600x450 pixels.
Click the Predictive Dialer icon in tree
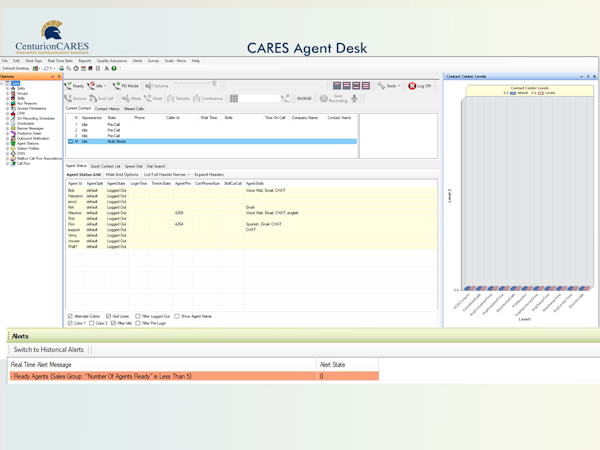pos(13,133)
